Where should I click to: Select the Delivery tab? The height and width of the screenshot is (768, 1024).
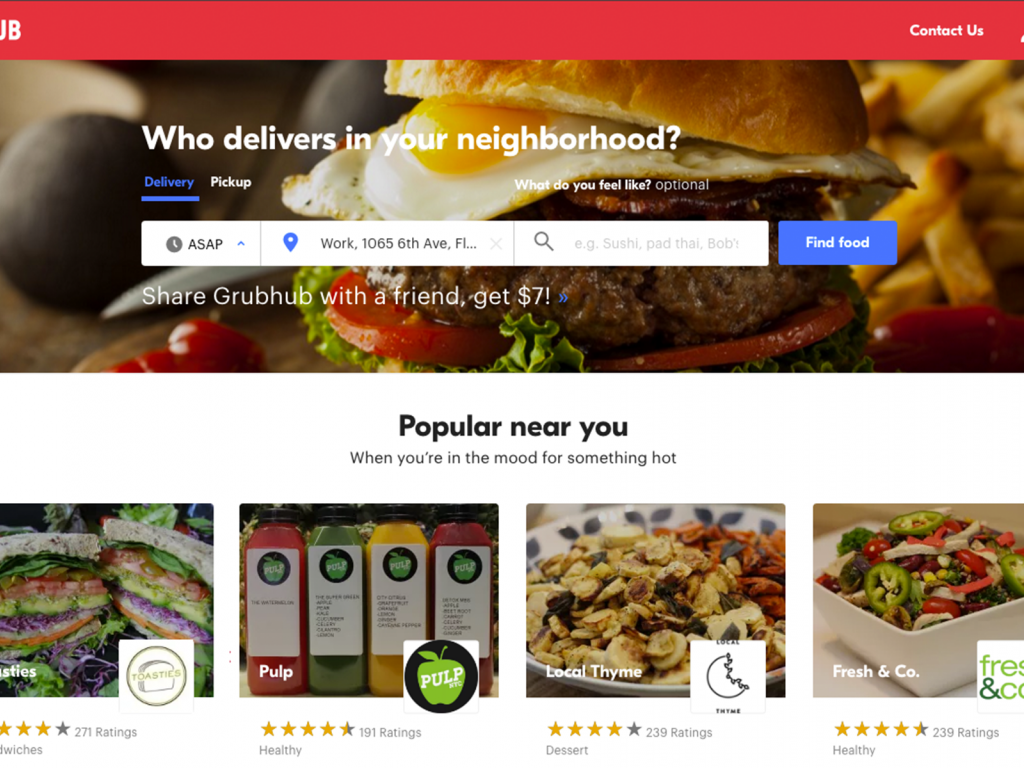169,182
